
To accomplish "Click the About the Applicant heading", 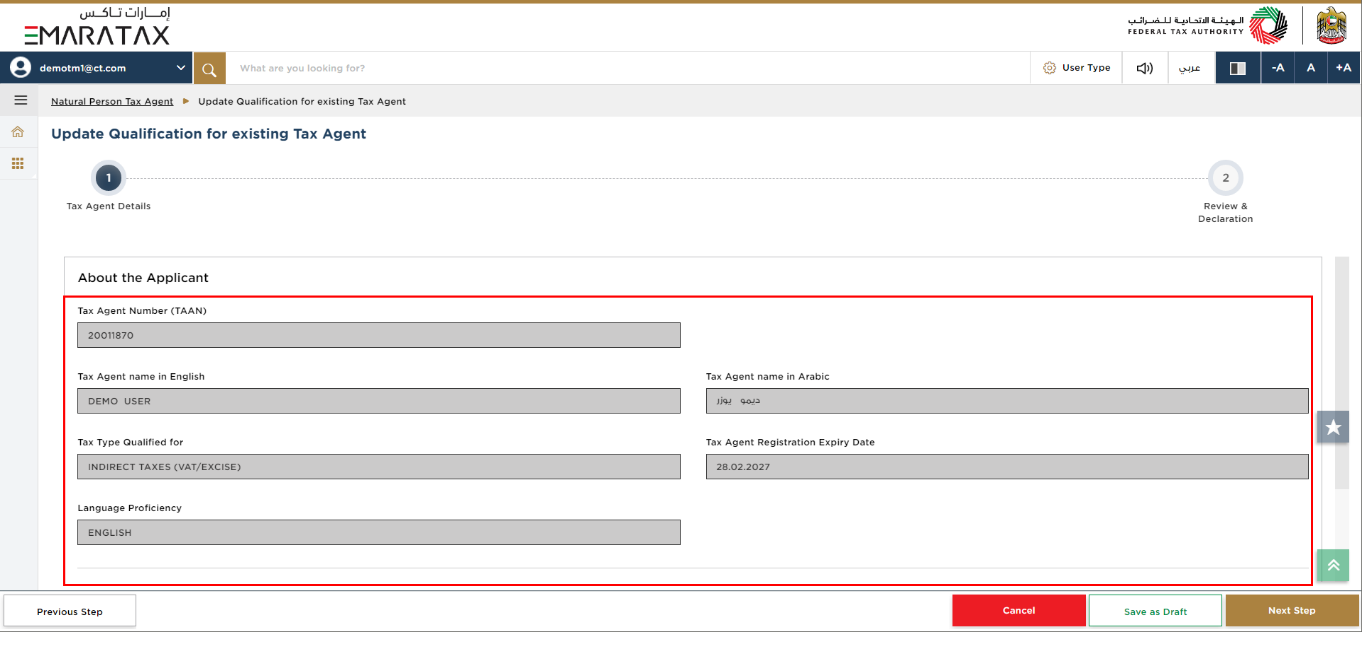I will click(143, 277).
